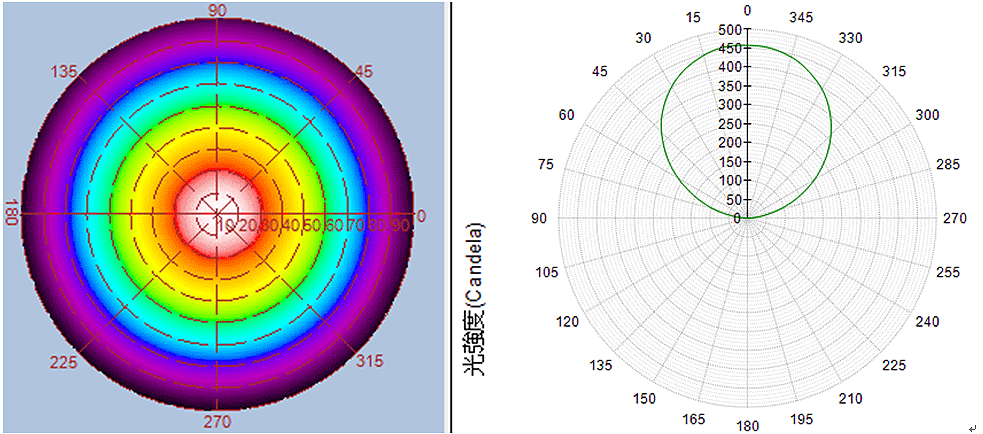Image resolution: width=983 pixels, height=434 pixels.
Task: Click the 270 degree label on polar chart
Action: 955,218
